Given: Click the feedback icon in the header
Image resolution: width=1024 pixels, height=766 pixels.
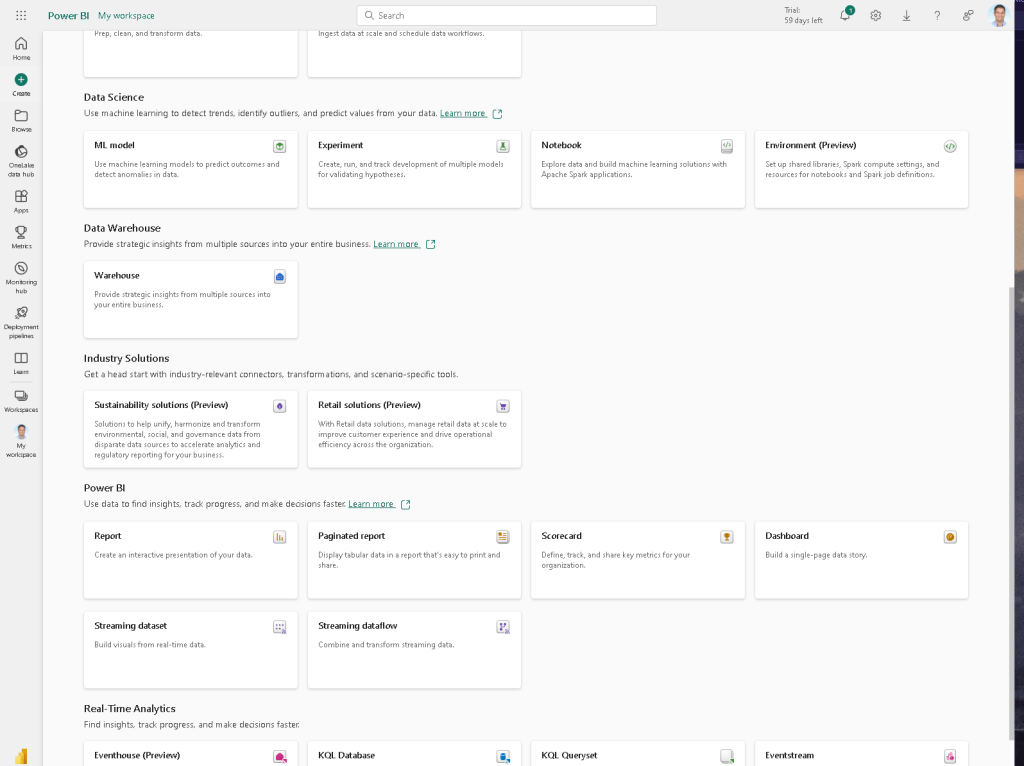Looking at the screenshot, I should (x=968, y=16).
